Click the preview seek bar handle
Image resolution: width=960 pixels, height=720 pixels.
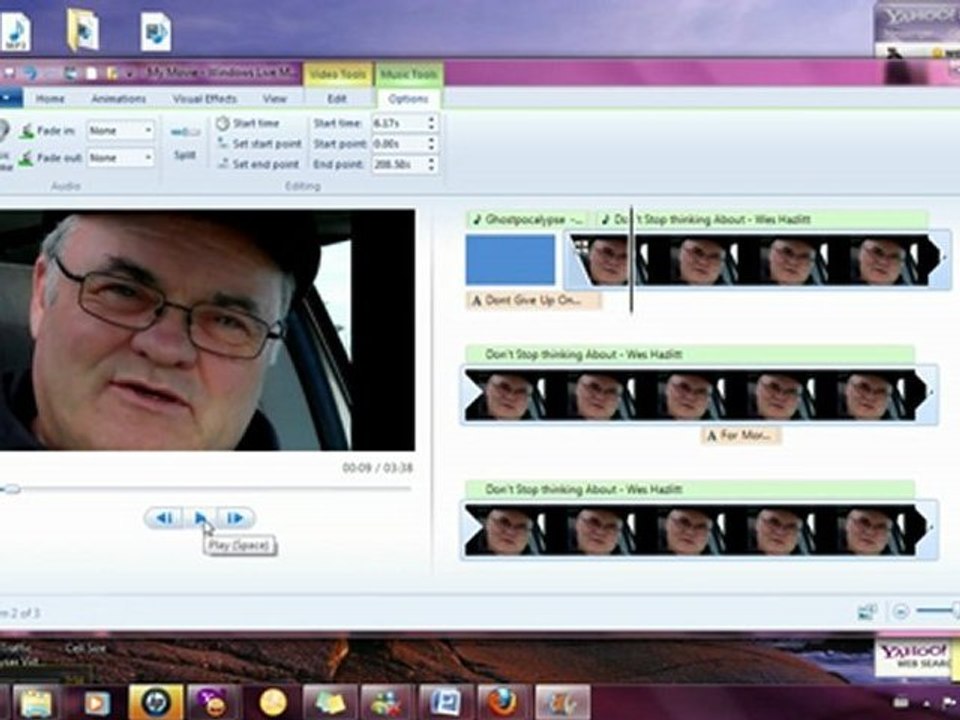coord(11,489)
